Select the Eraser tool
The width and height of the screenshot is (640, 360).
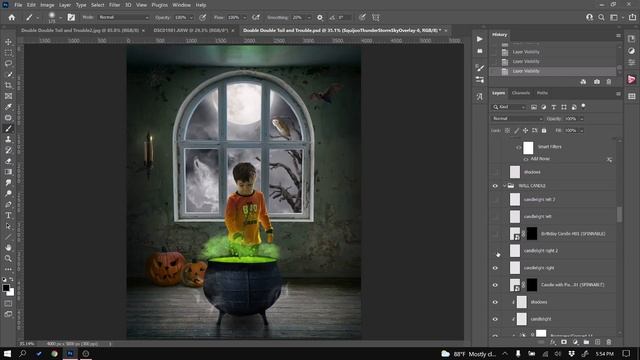[x=8, y=161]
